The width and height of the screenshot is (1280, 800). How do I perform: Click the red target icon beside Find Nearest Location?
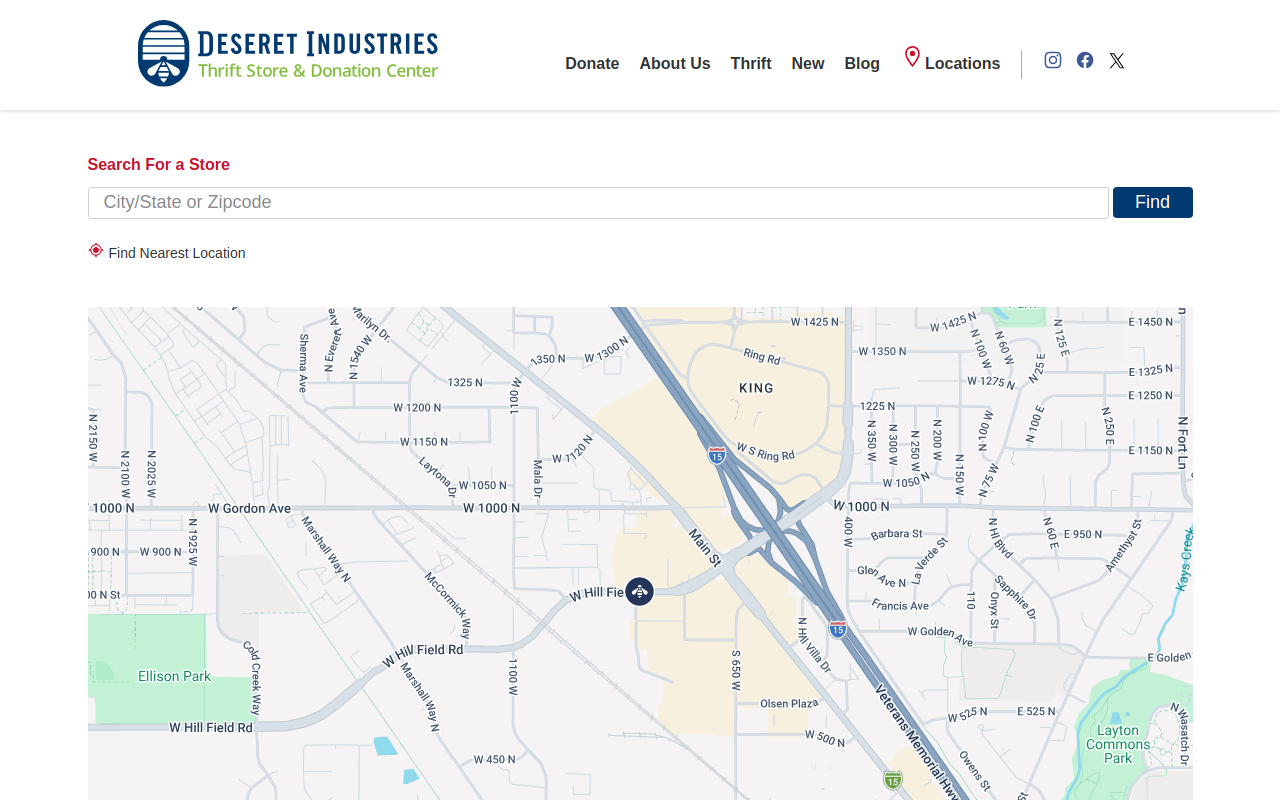pyautogui.click(x=96, y=250)
